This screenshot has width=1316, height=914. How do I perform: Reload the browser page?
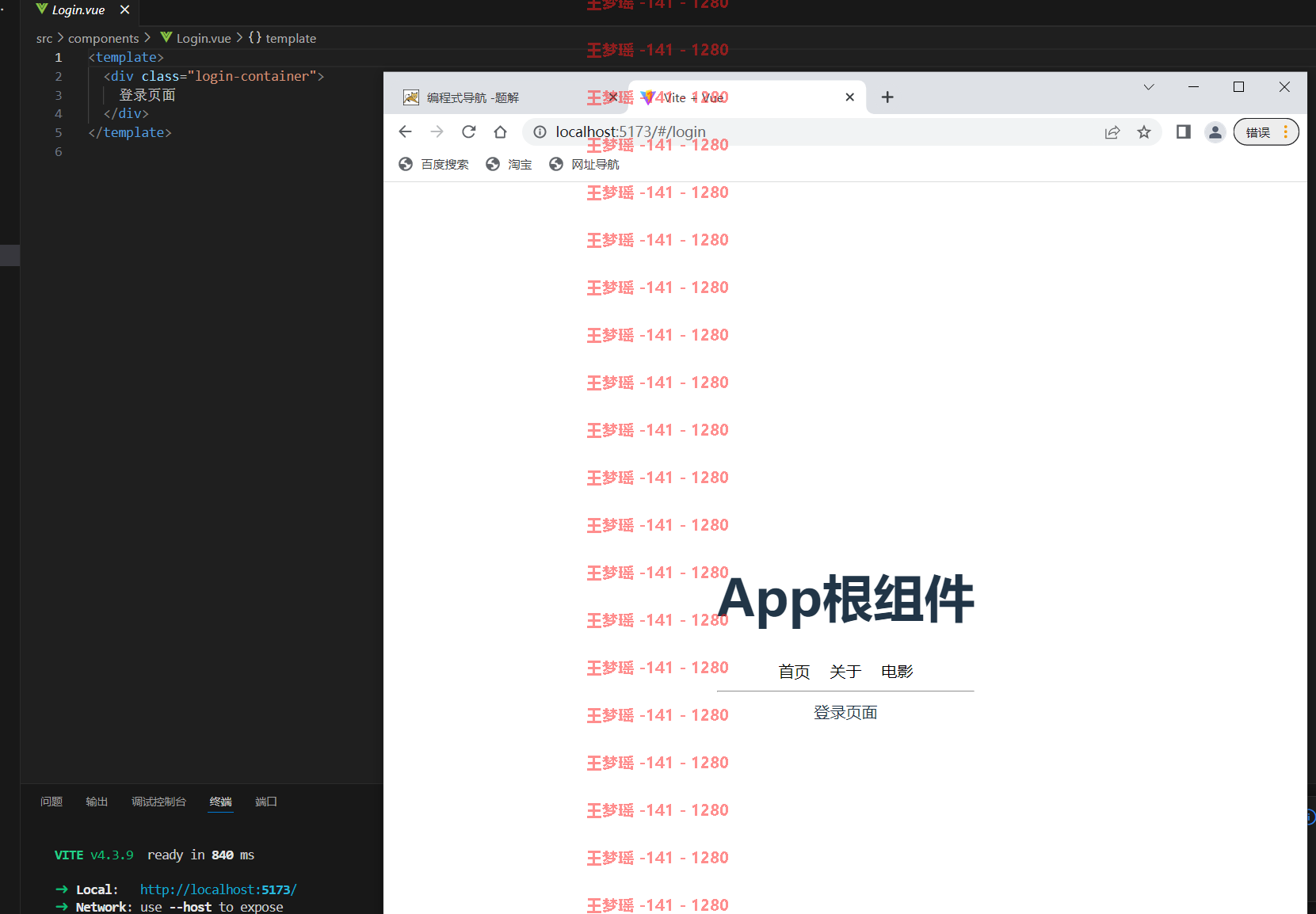(x=468, y=131)
